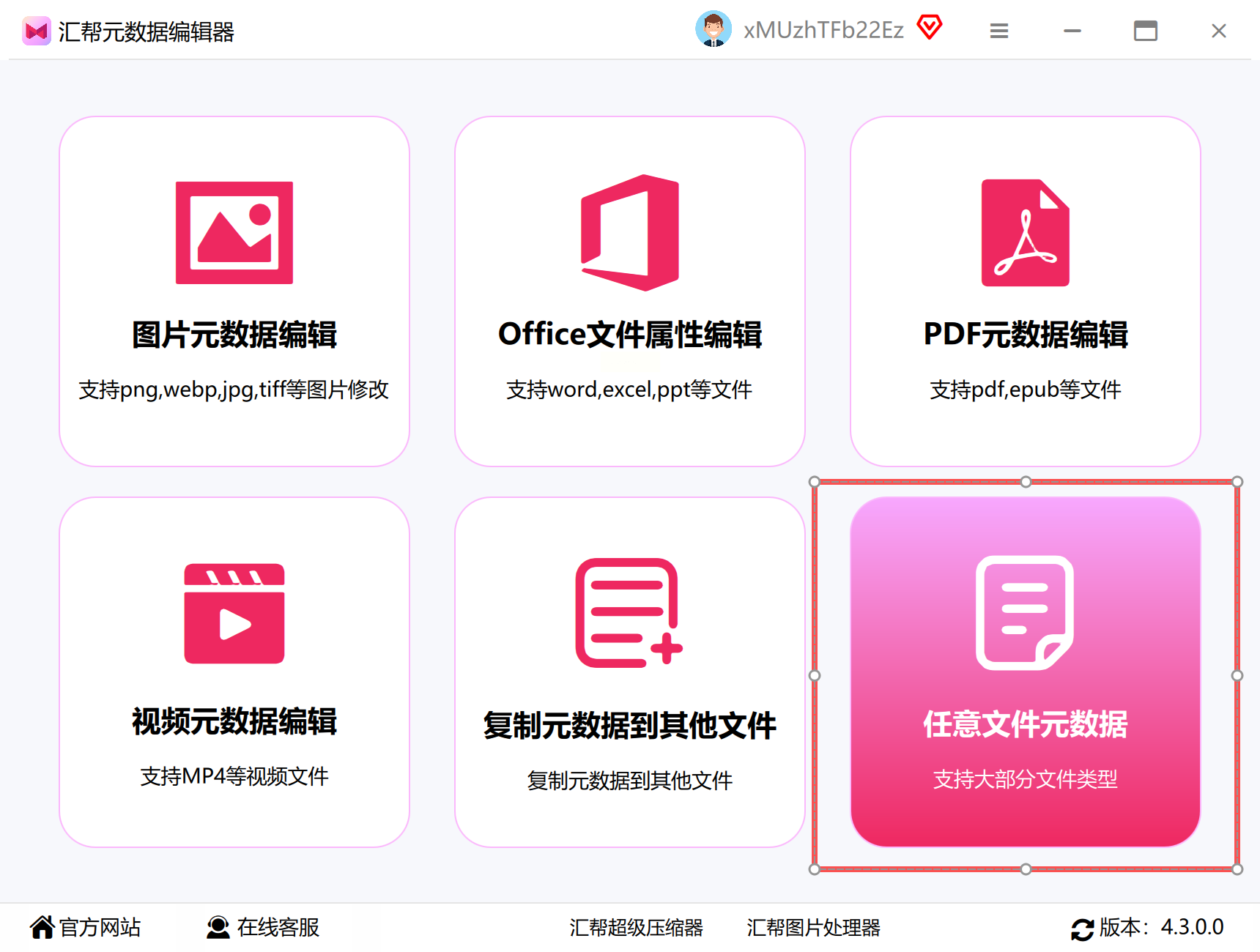Click 支持word,excel,ppt等文件 description

click(x=629, y=390)
